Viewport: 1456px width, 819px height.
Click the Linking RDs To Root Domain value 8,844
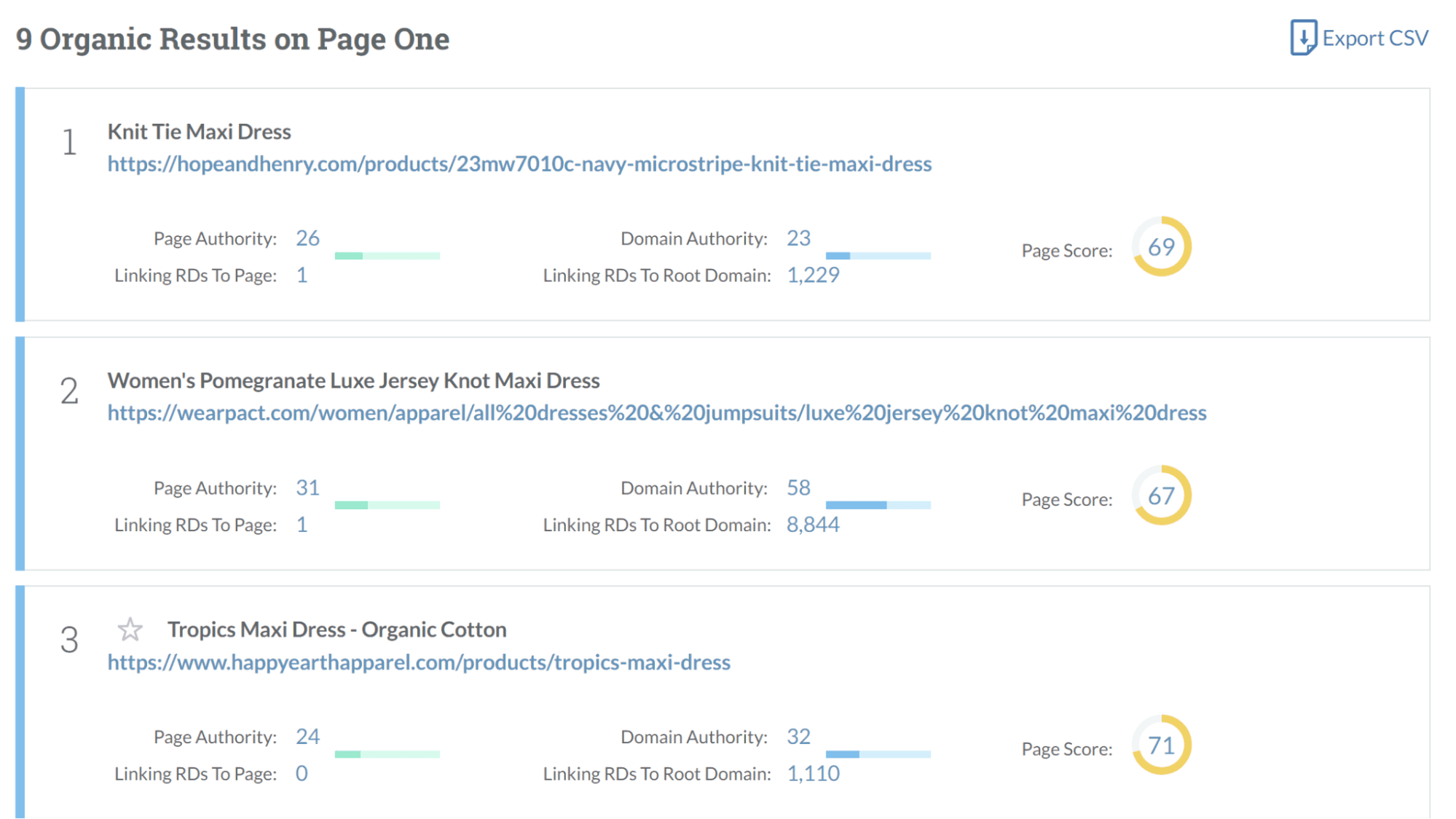pyautogui.click(x=814, y=524)
